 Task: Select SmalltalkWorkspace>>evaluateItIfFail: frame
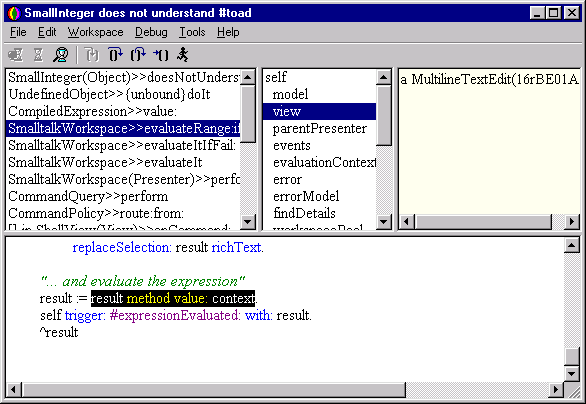click(123, 145)
